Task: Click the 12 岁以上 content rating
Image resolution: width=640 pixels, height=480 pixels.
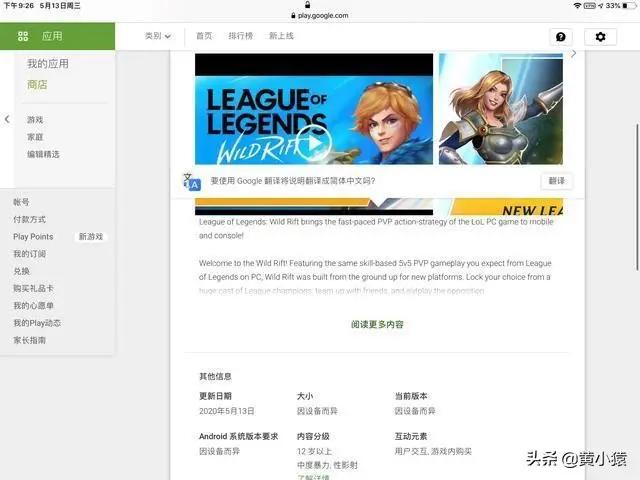Action: coord(314,451)
